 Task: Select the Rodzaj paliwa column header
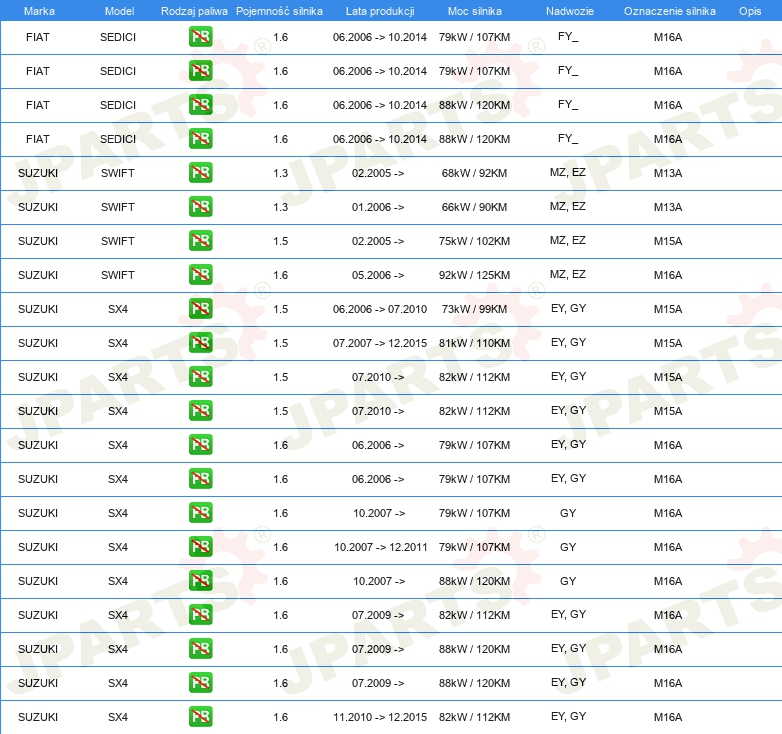click(194, 11)
